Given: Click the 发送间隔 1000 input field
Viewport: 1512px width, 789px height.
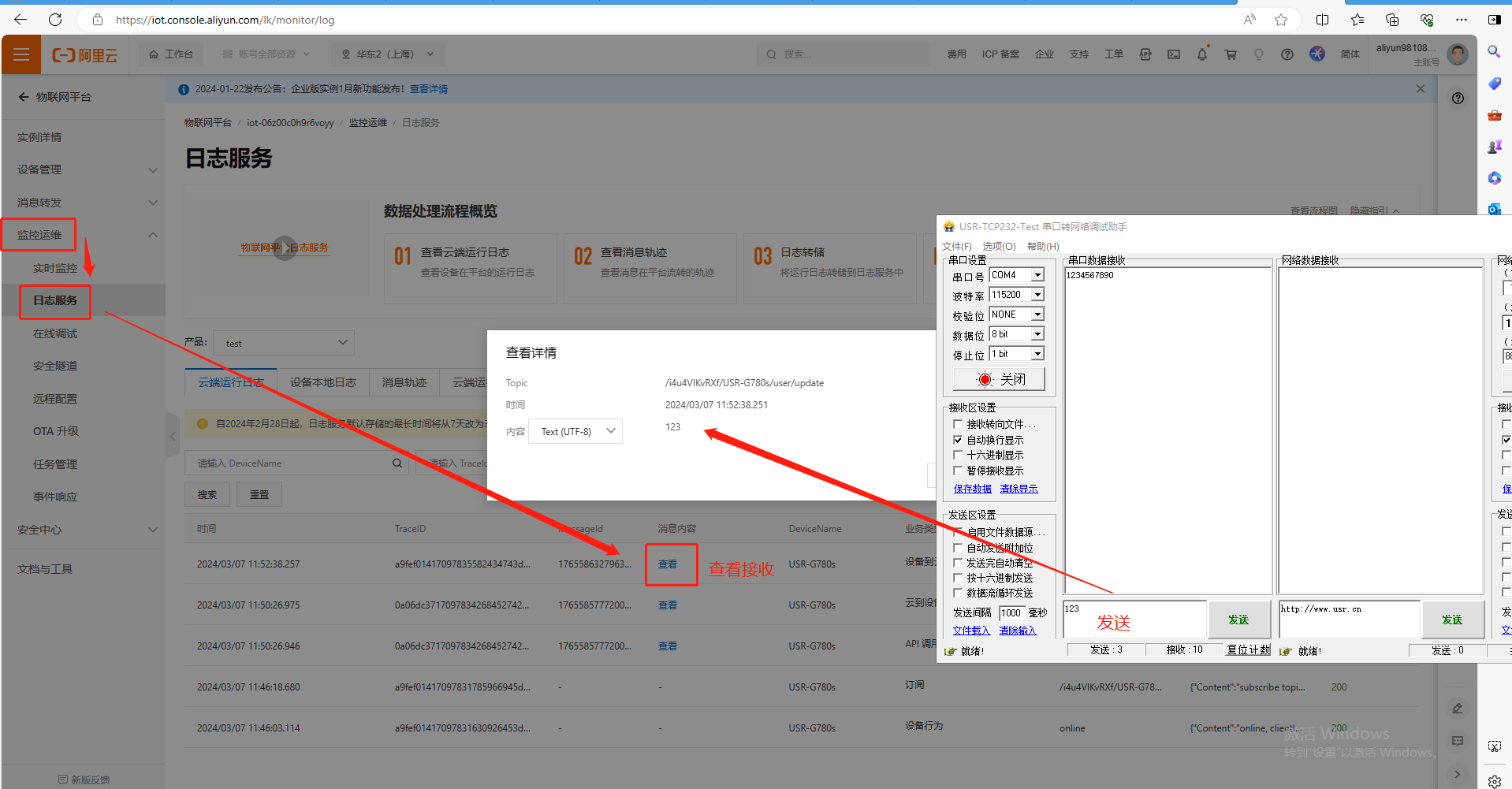Looking at the screenshot, I should pos(1011,612).
